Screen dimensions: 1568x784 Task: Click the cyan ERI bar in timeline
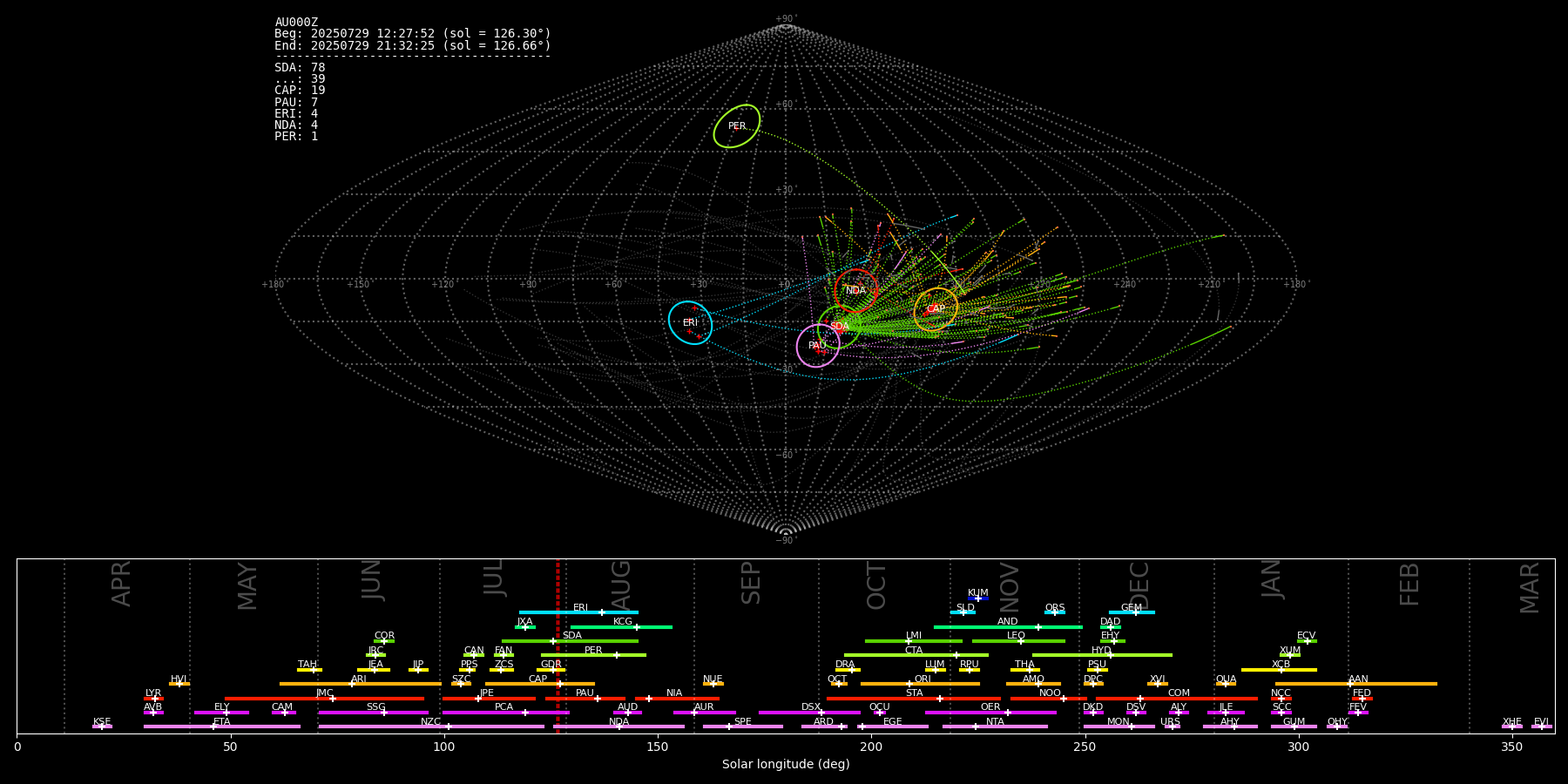tap(578, 612)
